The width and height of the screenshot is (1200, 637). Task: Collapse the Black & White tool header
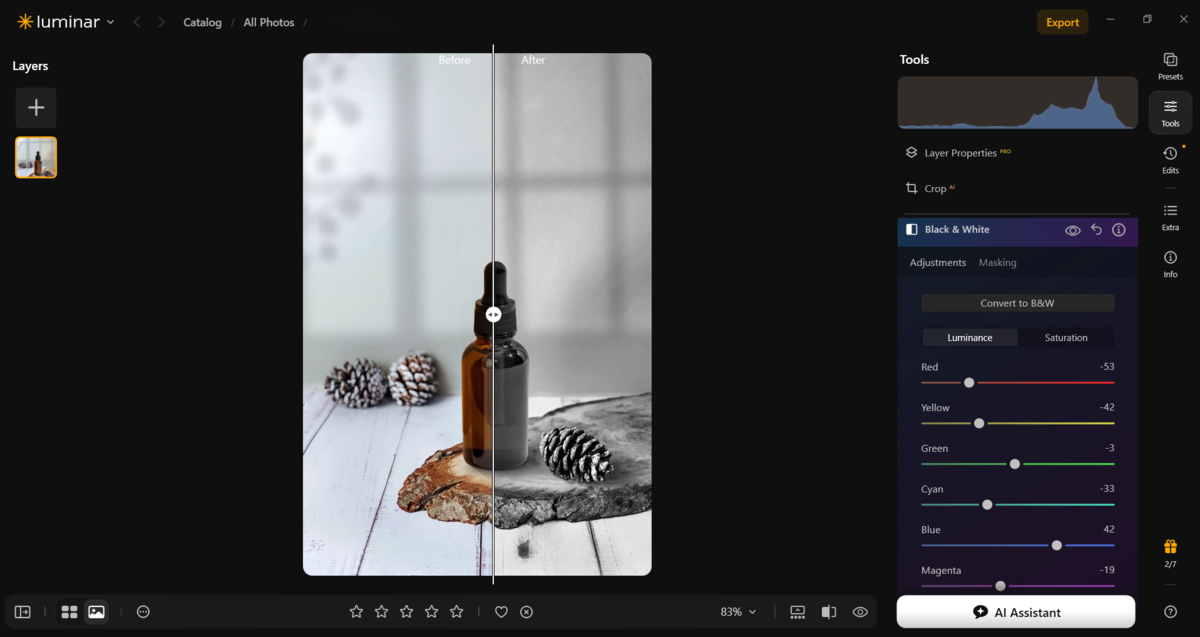(x=957, y=229)
